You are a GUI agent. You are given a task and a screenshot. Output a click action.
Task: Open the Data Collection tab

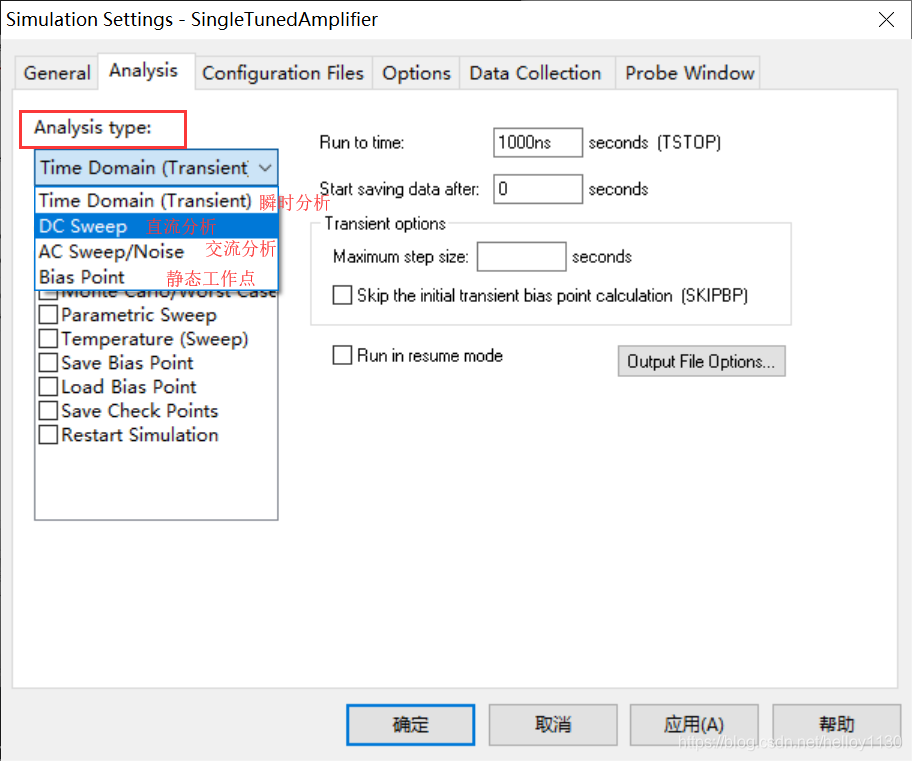[x=535, y=73]
